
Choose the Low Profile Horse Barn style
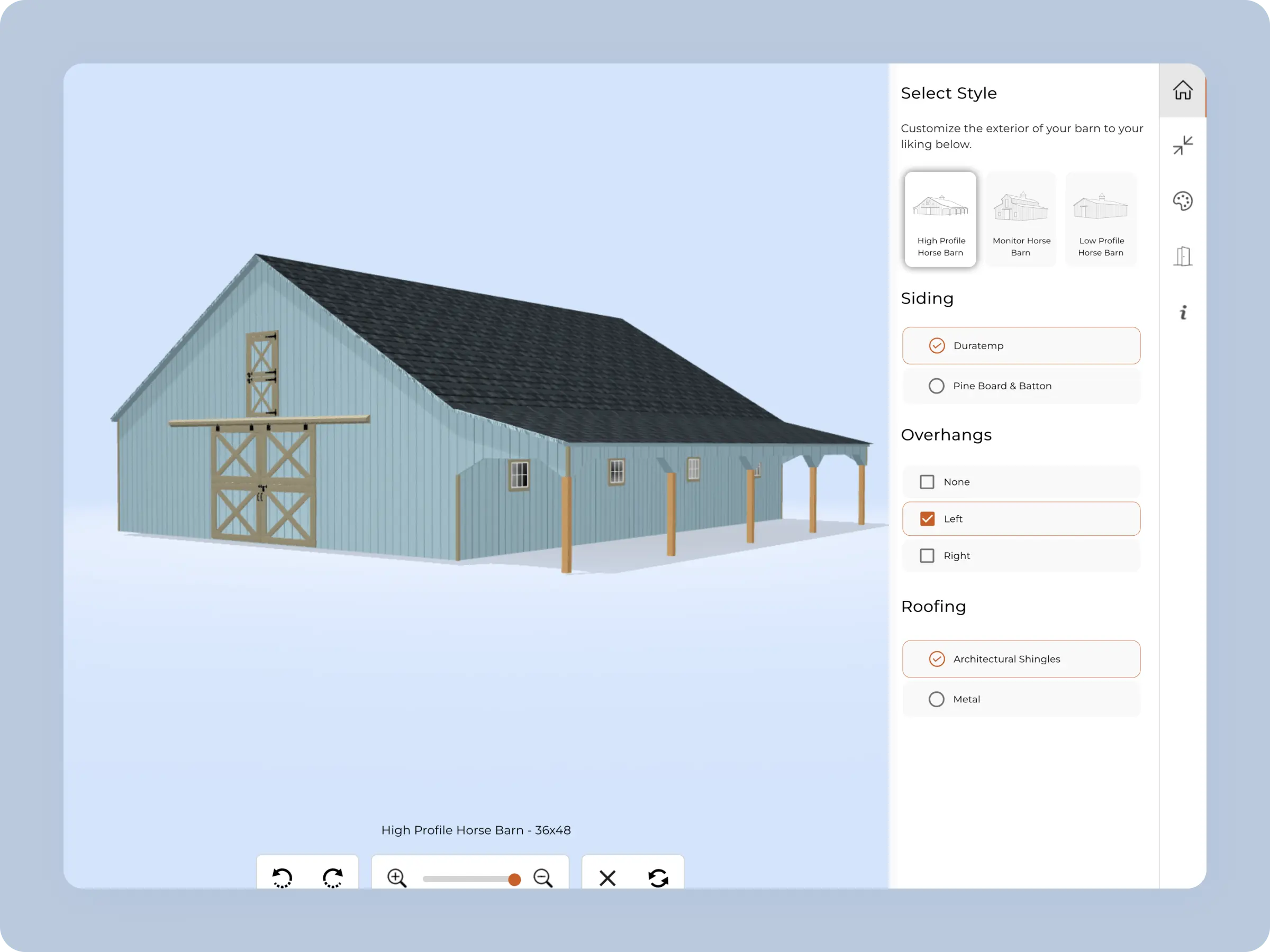pyautogui.click(x=1100, y=219)
